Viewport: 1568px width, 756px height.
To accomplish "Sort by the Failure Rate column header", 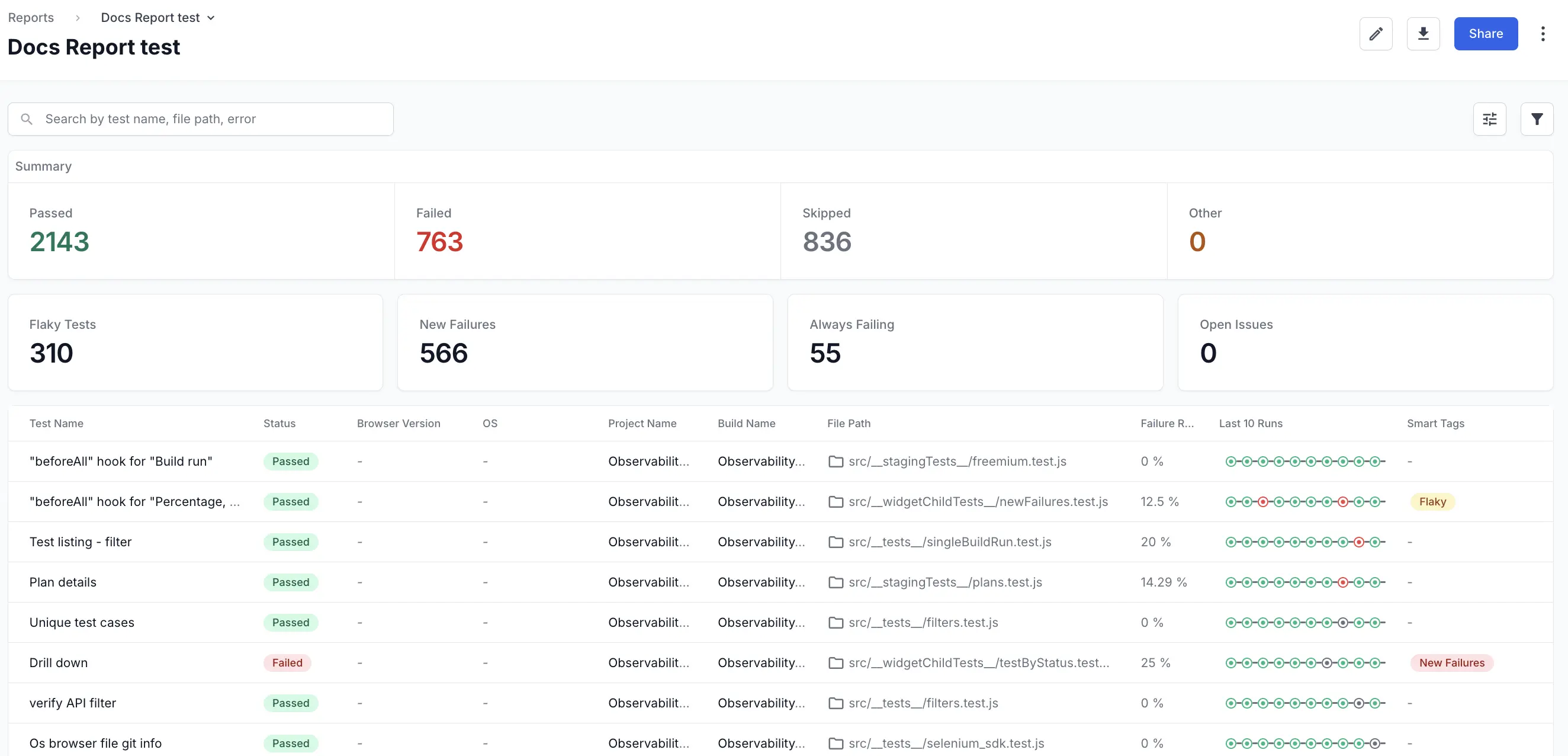I will pos(1167,423).
